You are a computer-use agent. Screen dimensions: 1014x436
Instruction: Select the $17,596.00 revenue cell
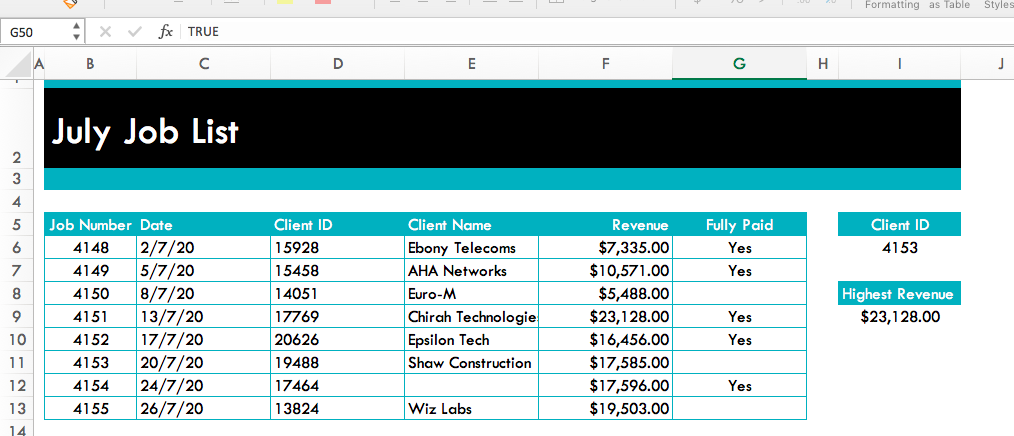605,386
